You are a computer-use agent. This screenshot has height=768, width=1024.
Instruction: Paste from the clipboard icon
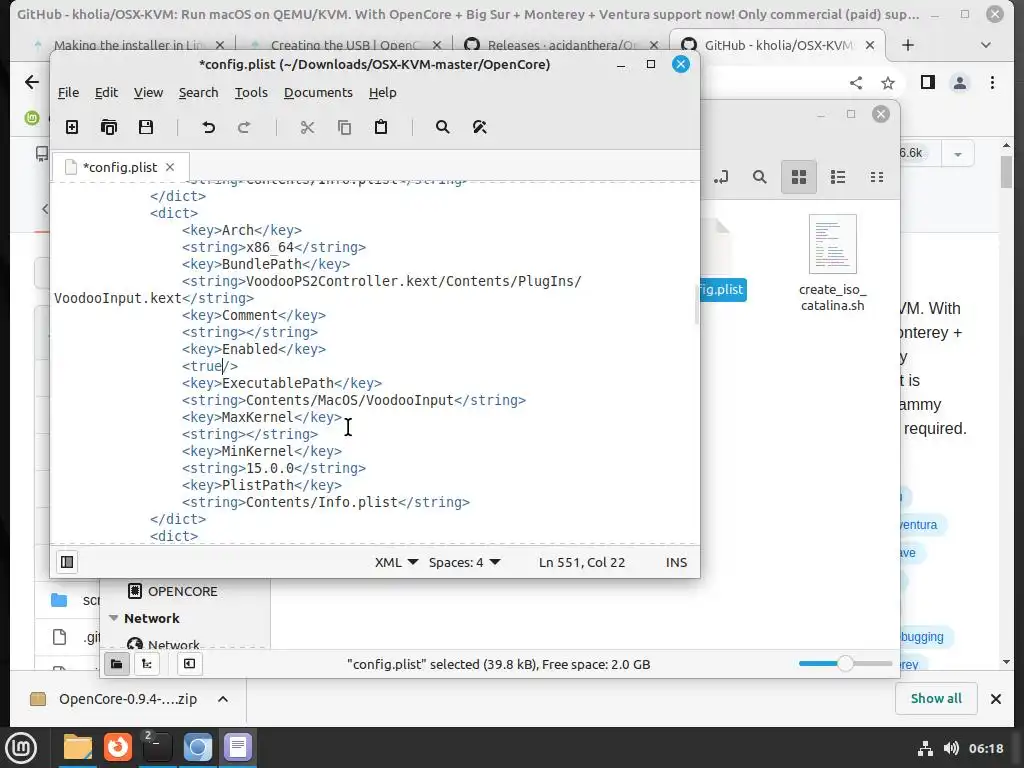pyautogui.click(x=381, y=127)
